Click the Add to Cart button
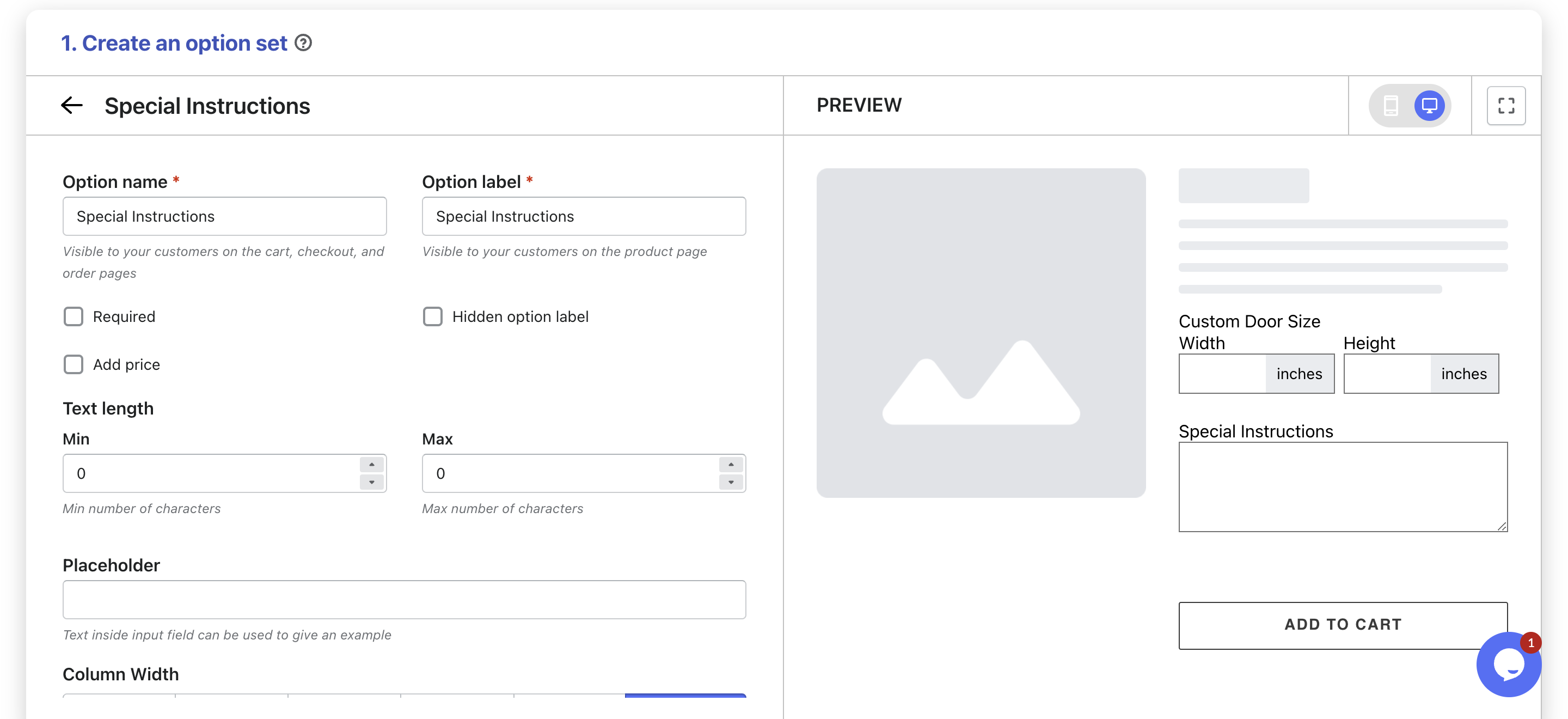Viewport: 1568px width, 719px height. coord(1342,624)
